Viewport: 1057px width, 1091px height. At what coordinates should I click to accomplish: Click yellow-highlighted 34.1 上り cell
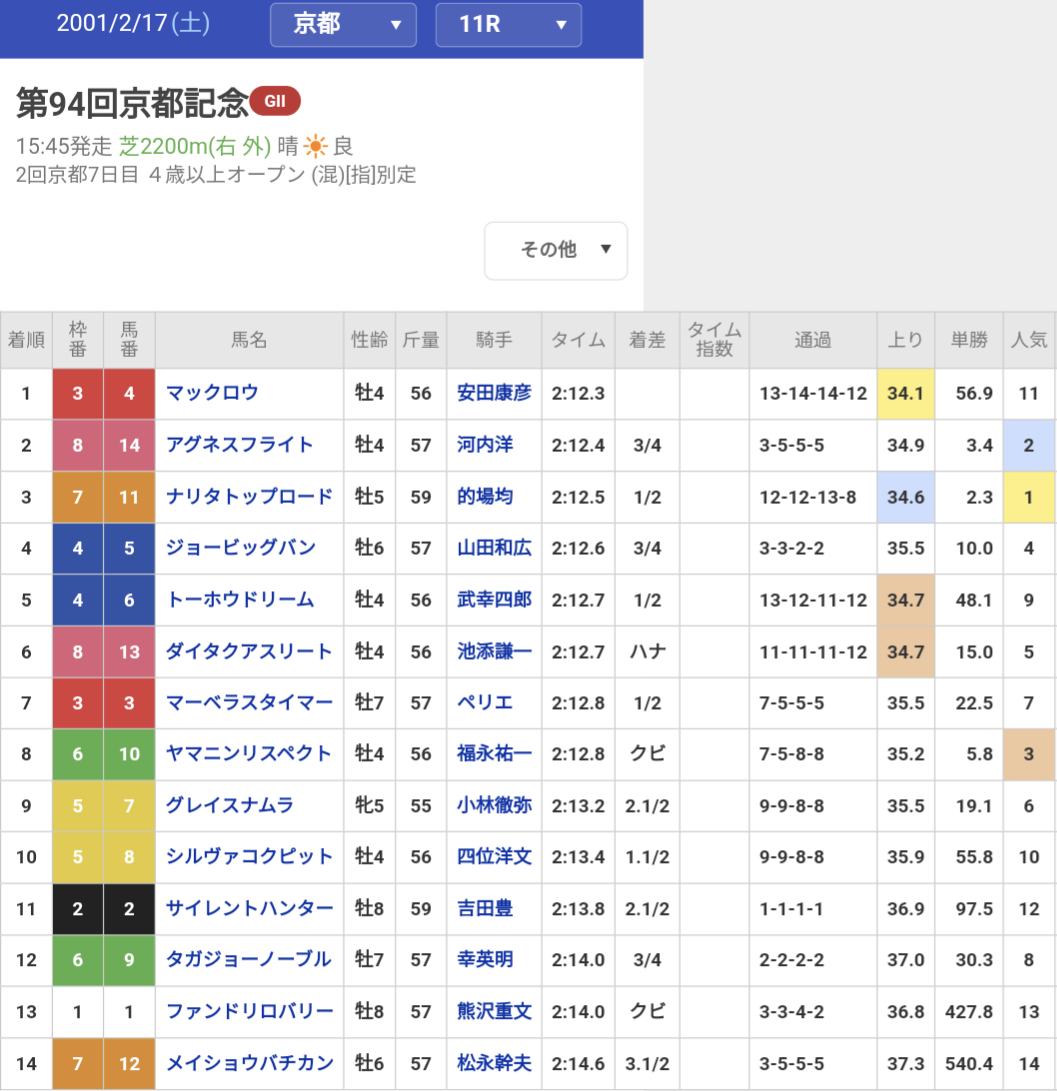(905, 393)
